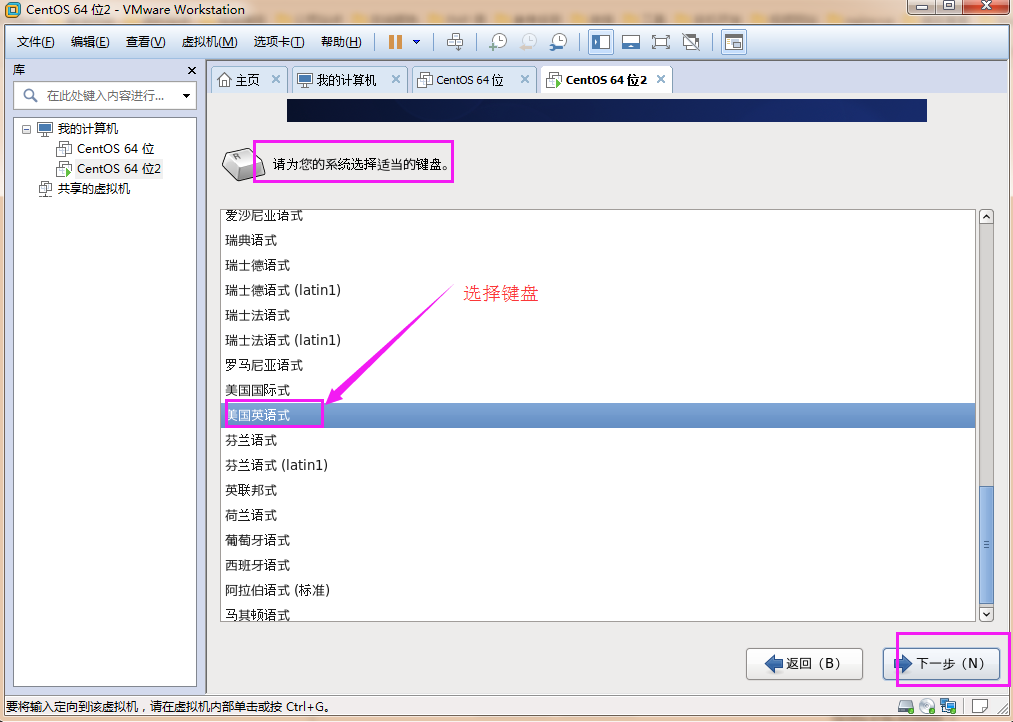
Task: Click the keyboard list scrollbar thumb
Action: point(986,543)
